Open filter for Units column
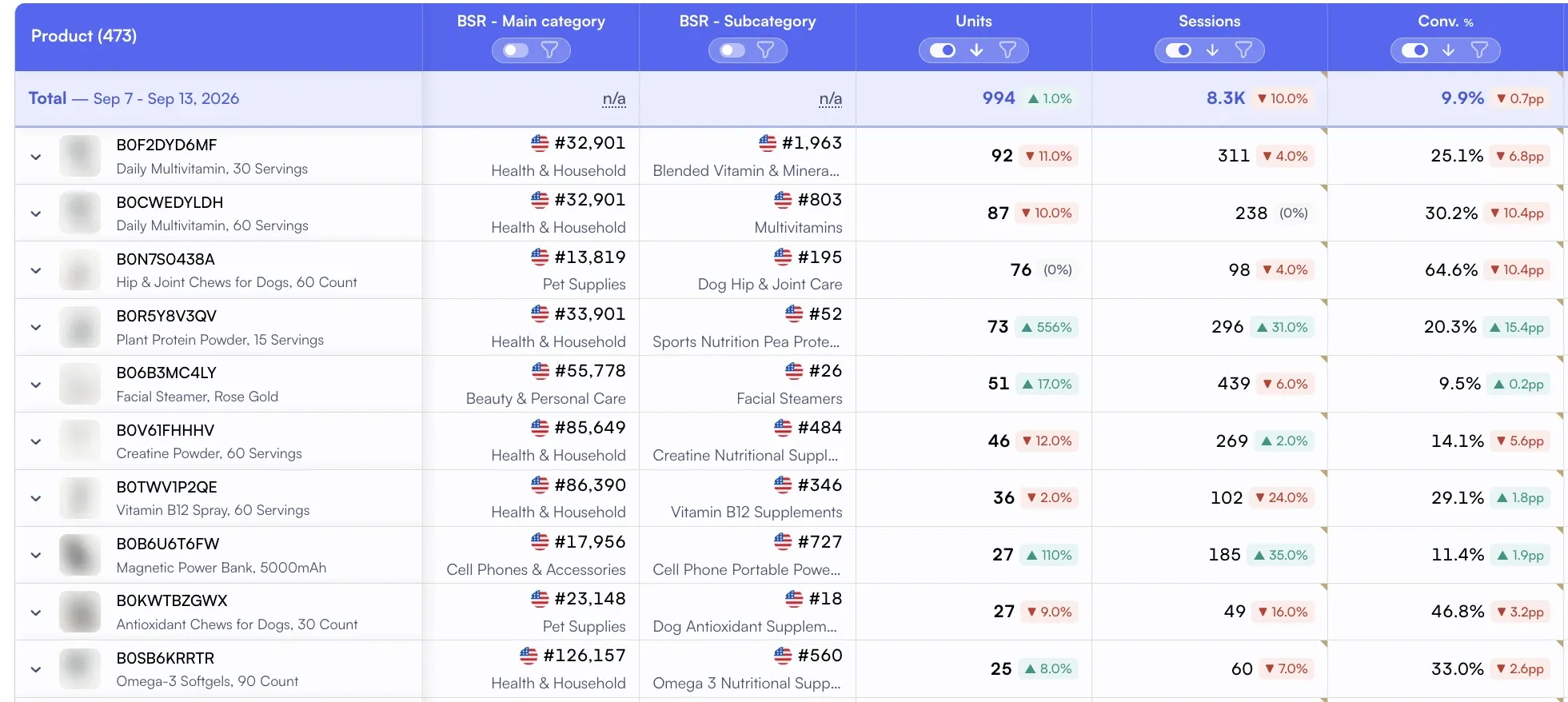This screenshot has width=1568, height=702. pyautogui.click(x=1007, y=50)
